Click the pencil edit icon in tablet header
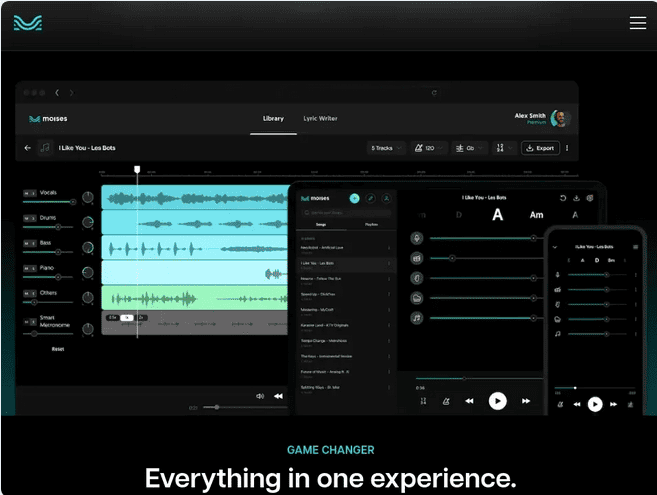 pos(370,198)
